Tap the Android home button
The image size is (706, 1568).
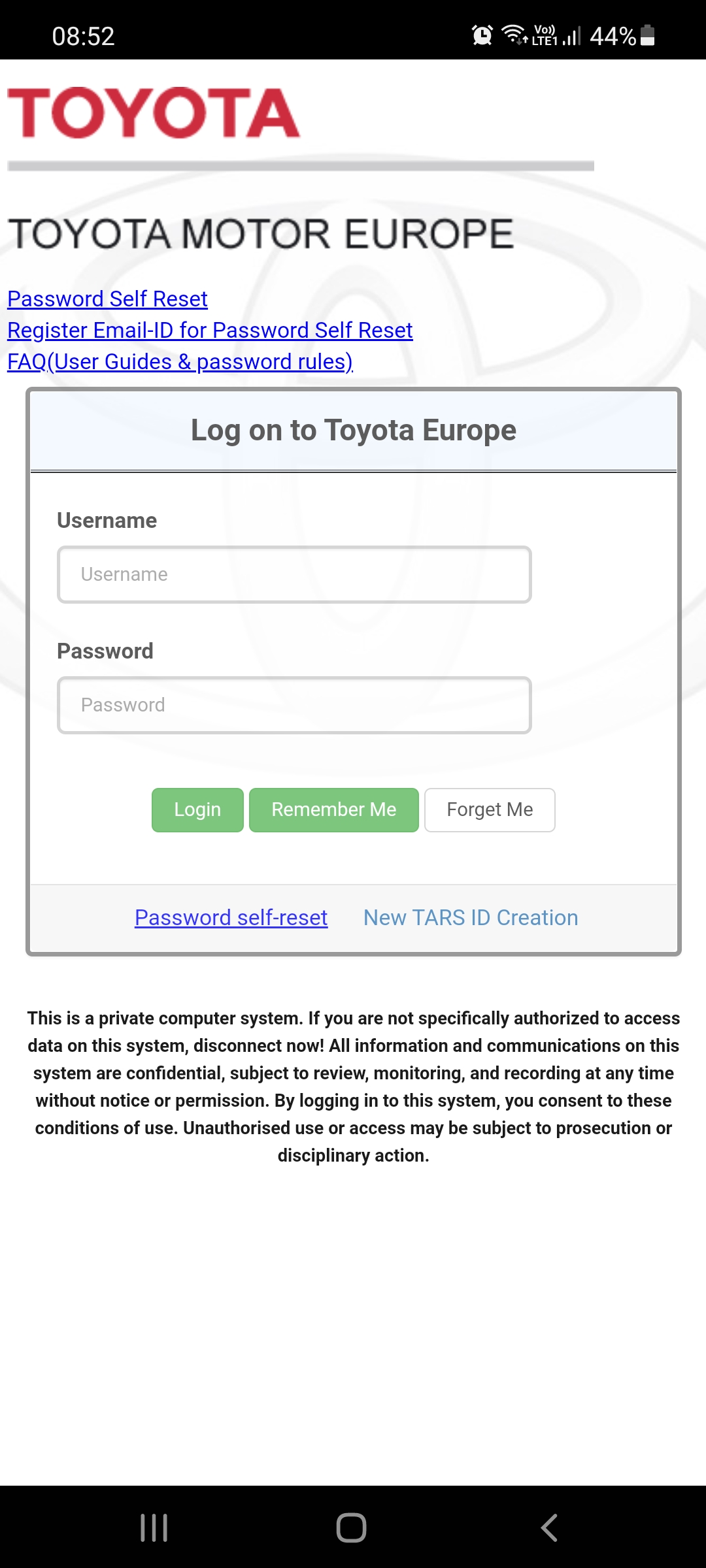352,1527
